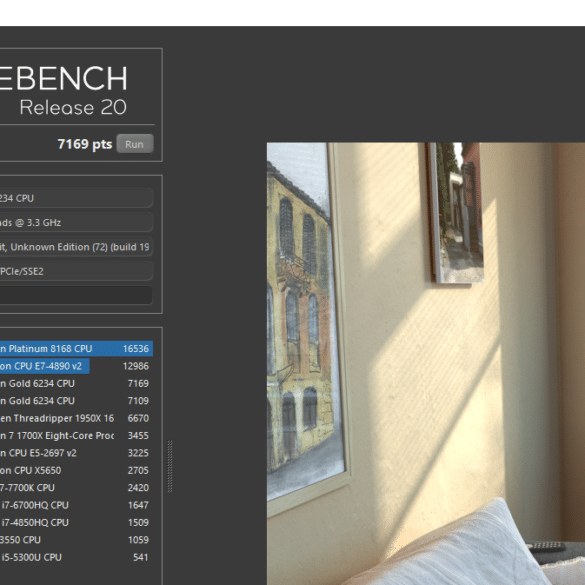Click the Release 20 title text
The height and width of the screenshot is (585, 585).
point(73,107)
